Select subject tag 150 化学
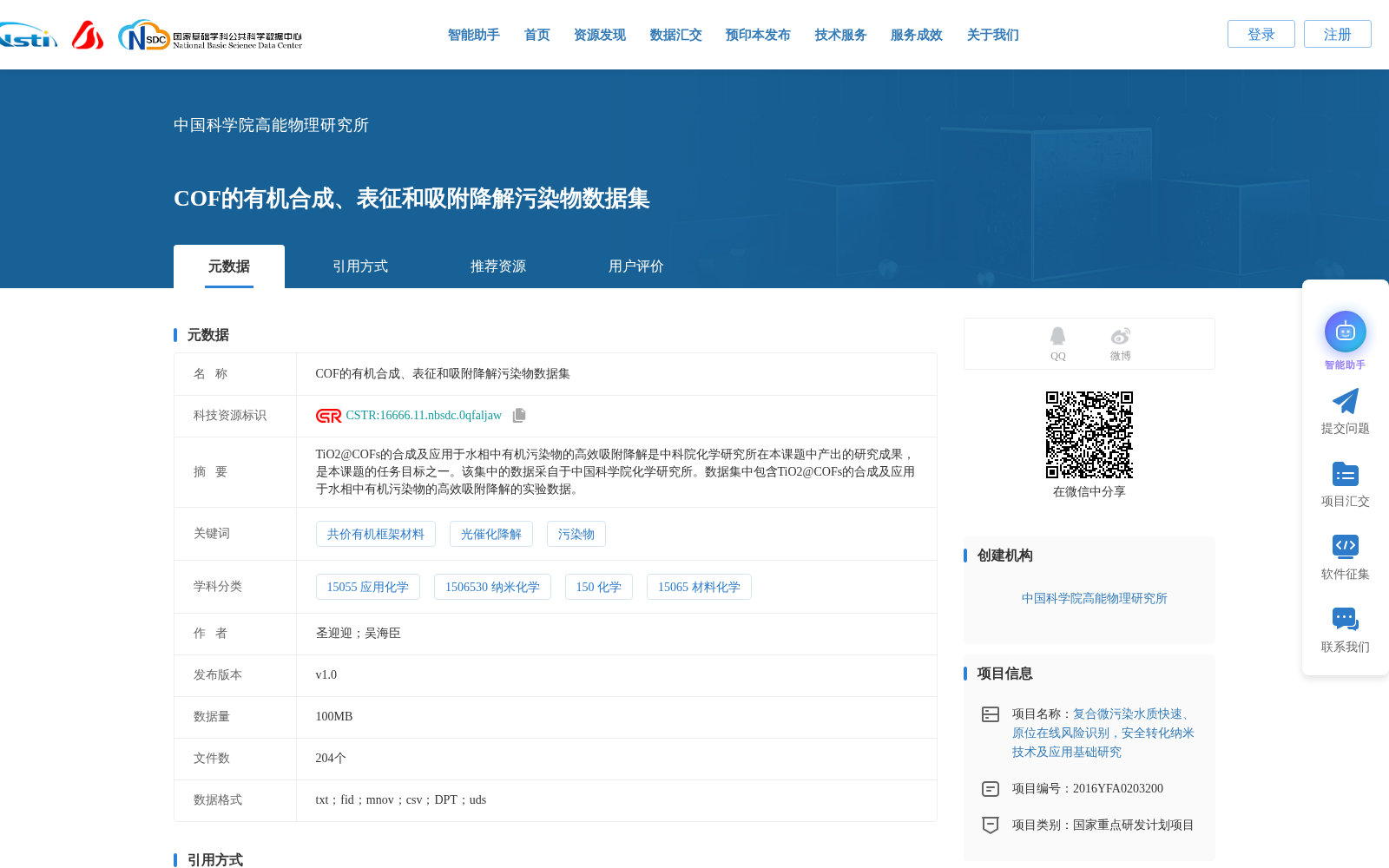Viewport: 1389px width, 868px height. coord(599,587)
